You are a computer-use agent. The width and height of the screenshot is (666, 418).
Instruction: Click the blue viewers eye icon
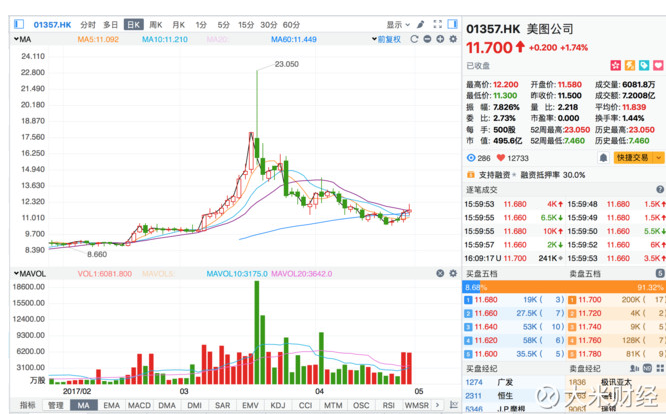coord(471,158)
